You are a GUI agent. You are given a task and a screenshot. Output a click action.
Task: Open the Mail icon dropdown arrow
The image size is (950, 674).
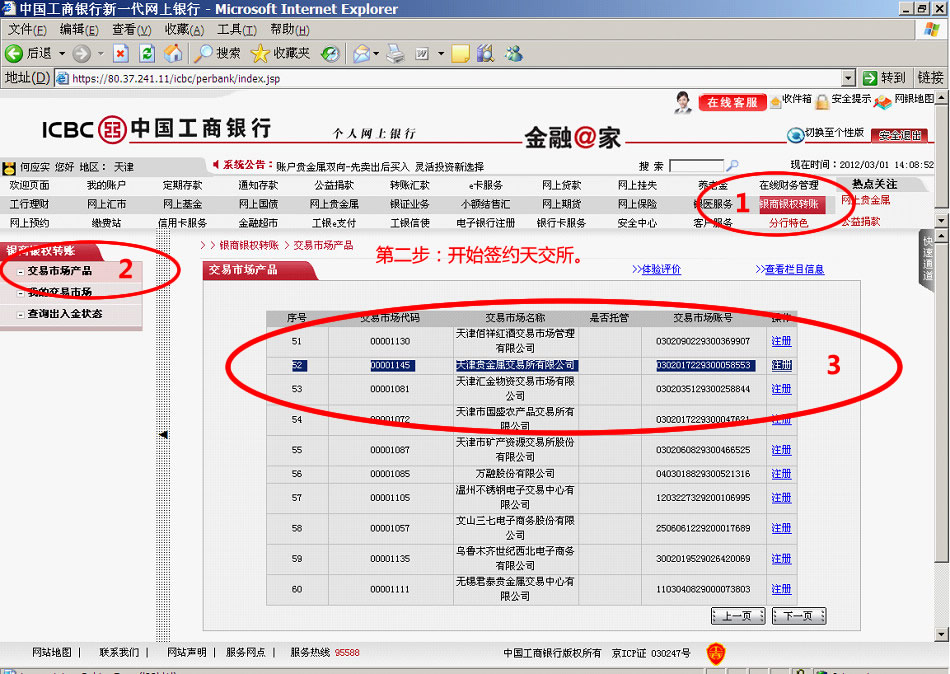coord(376,54)
